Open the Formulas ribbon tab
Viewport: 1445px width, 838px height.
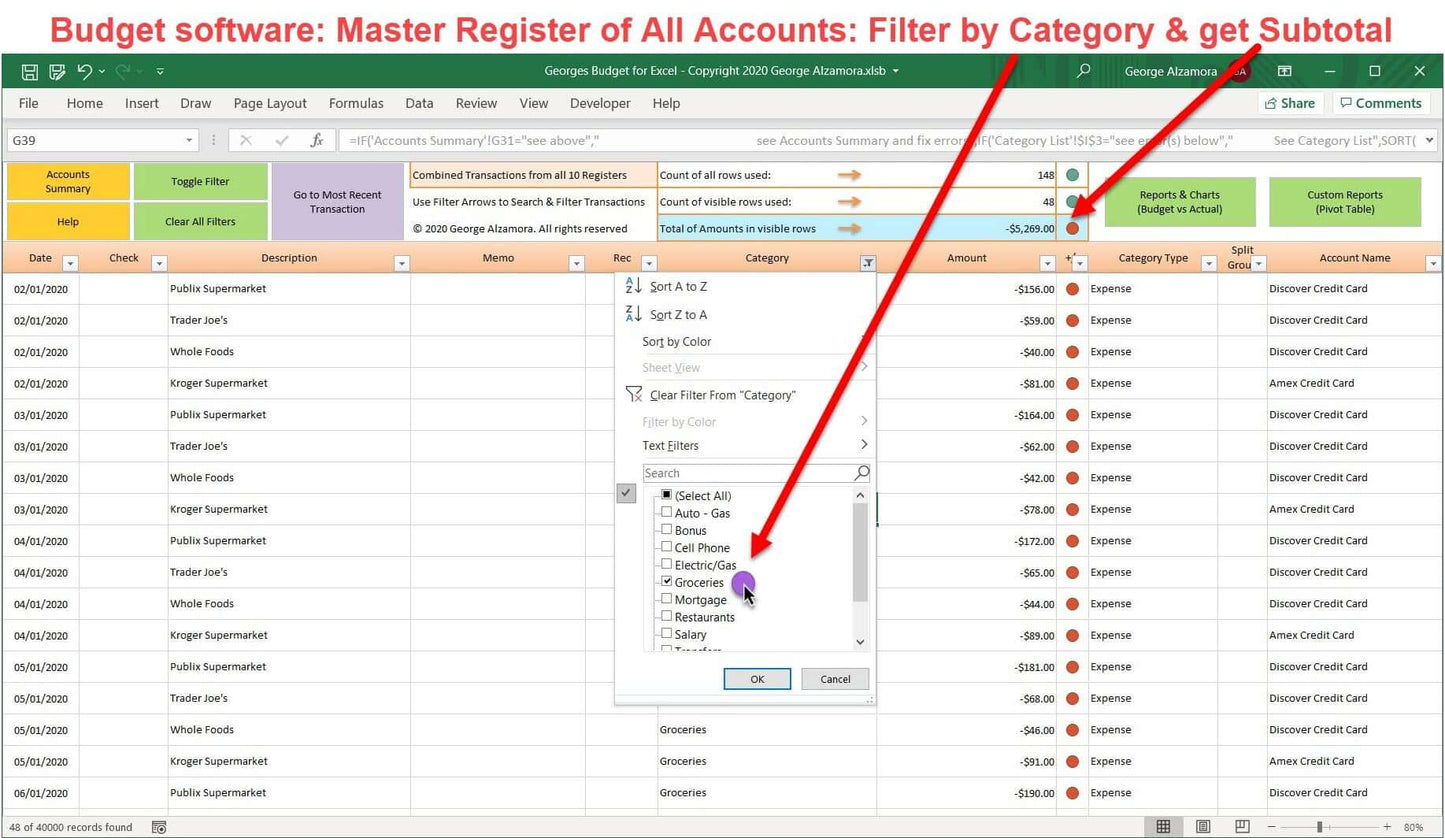point(356,103)
